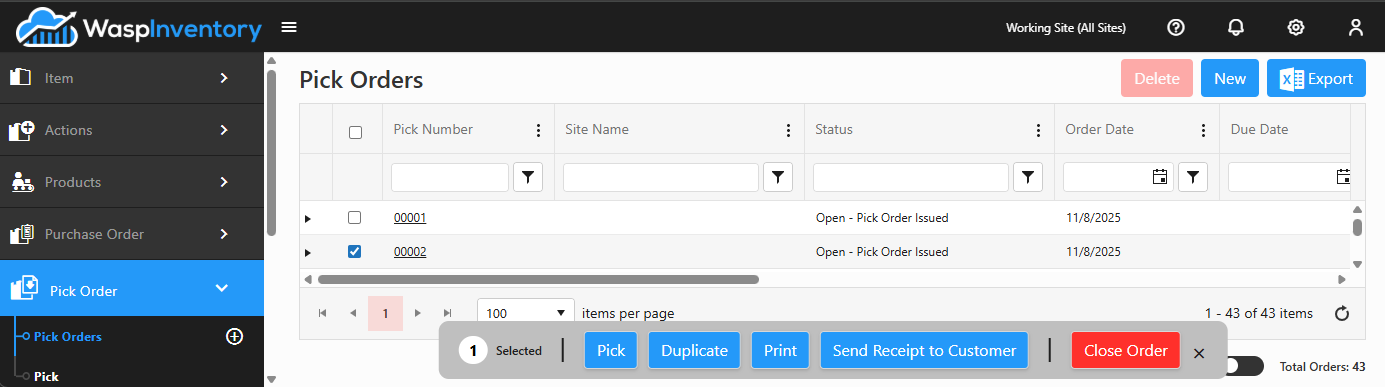Expand the Item menu chevron
The image size is (1385, 387).
coord(224,77)
